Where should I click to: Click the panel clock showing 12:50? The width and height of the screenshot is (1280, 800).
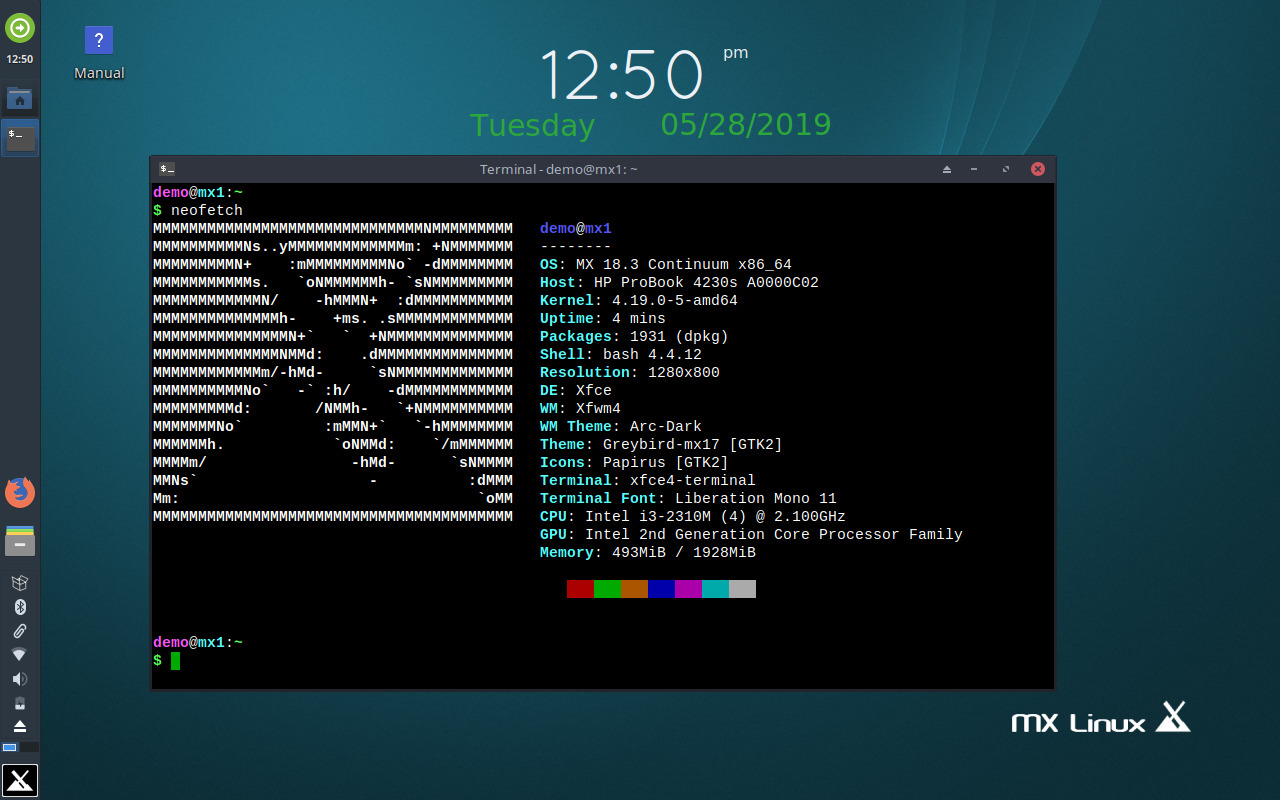[20, 59]
